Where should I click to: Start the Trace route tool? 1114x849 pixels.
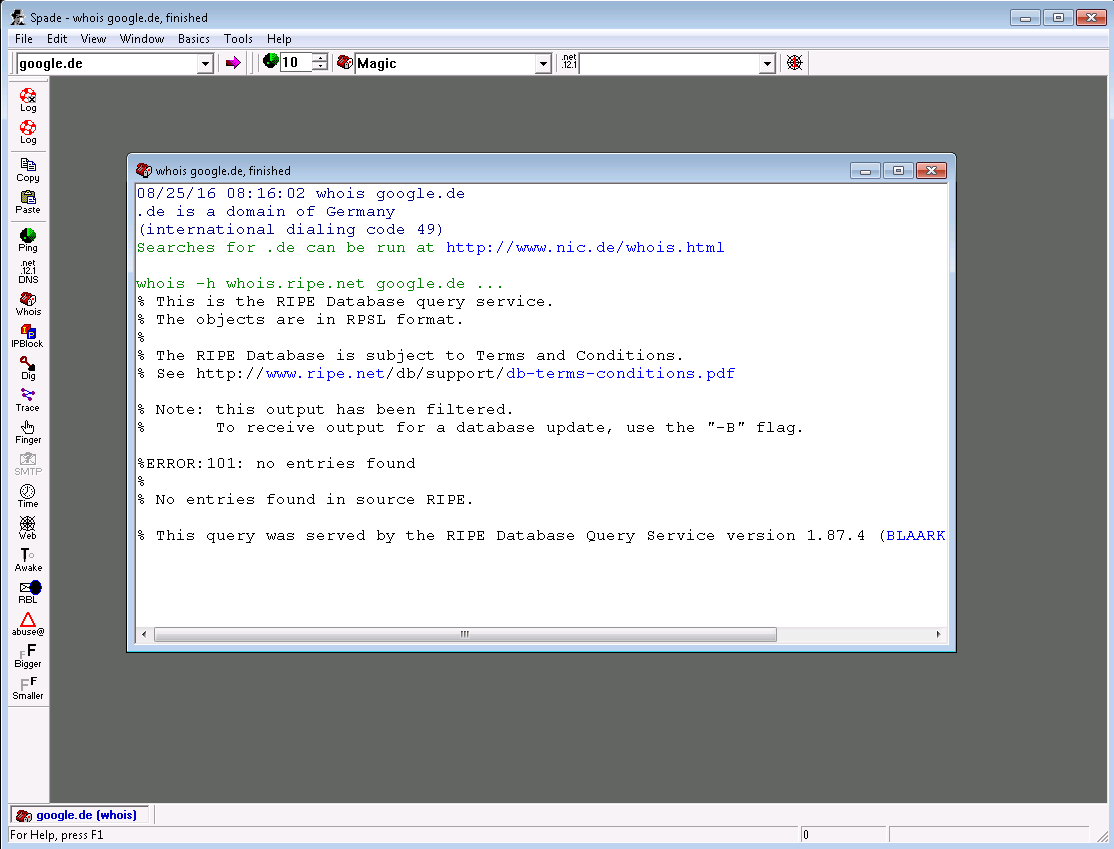[28, 400]
